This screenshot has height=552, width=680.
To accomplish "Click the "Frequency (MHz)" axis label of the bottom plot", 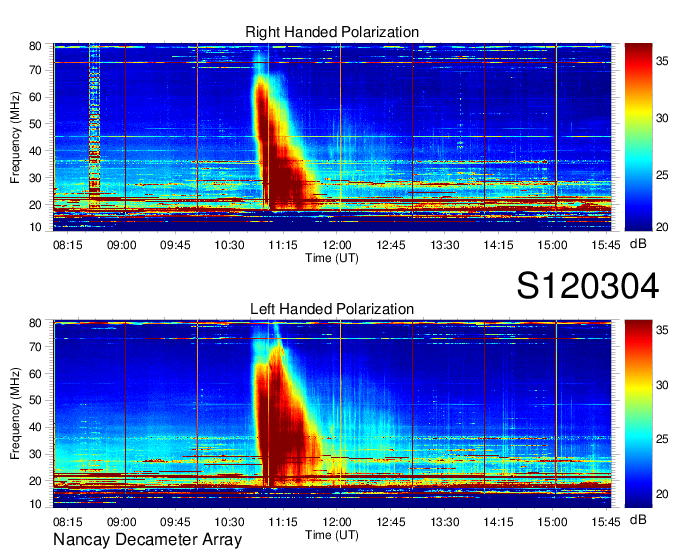I will 15,414.
